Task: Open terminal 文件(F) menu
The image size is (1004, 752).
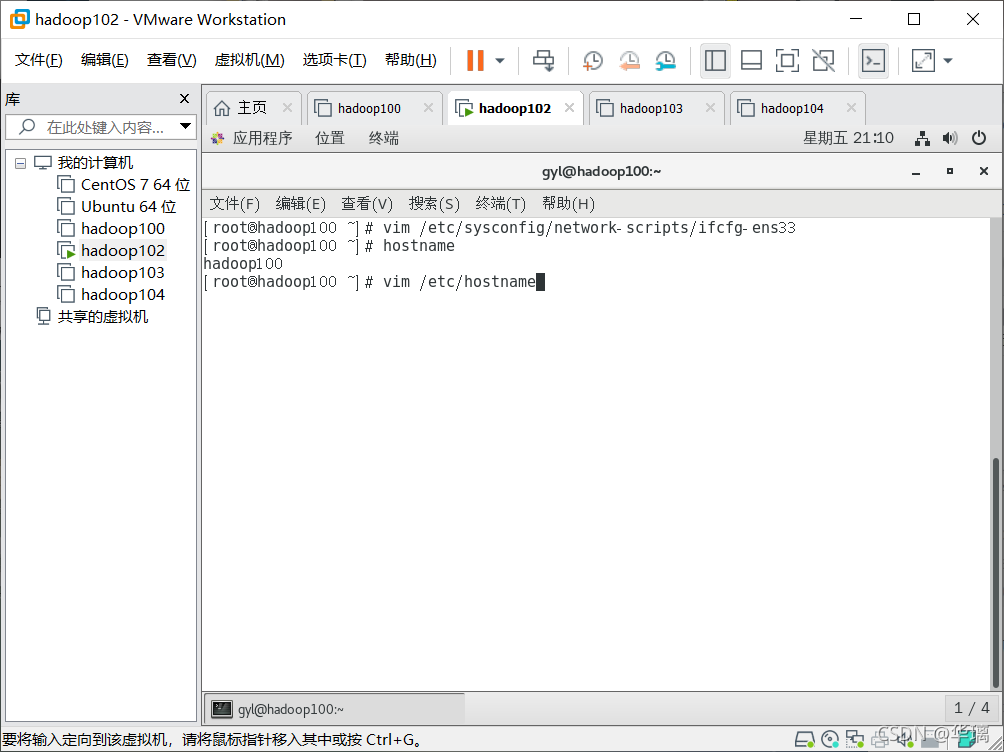Action: [x=234, y=204]
